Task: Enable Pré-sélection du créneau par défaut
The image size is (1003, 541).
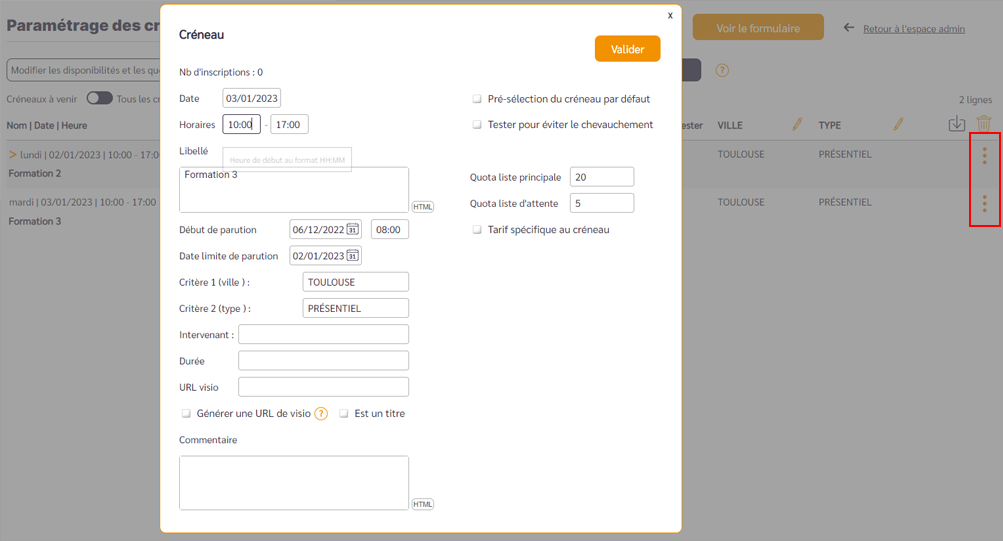Action: coord(478,100)
